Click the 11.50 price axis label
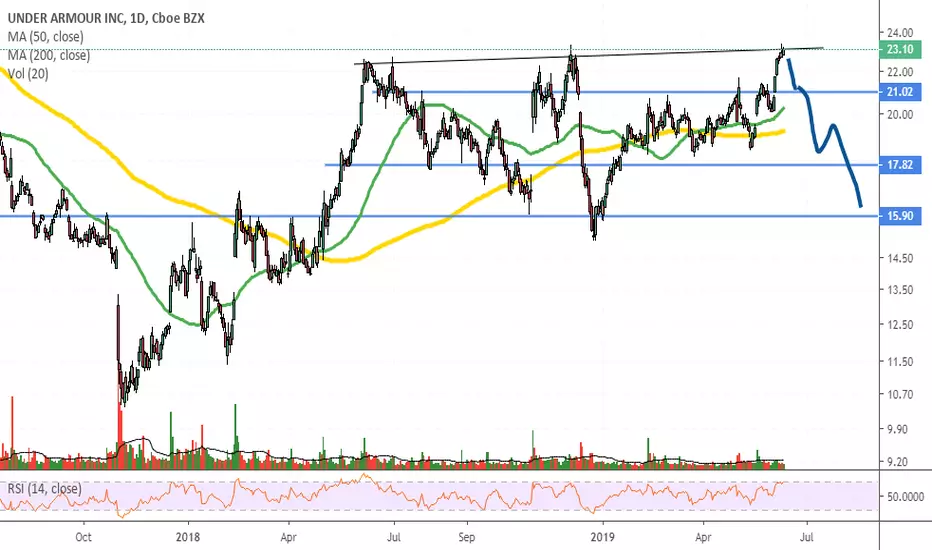The image size is (932, 550). click(899, 362)
